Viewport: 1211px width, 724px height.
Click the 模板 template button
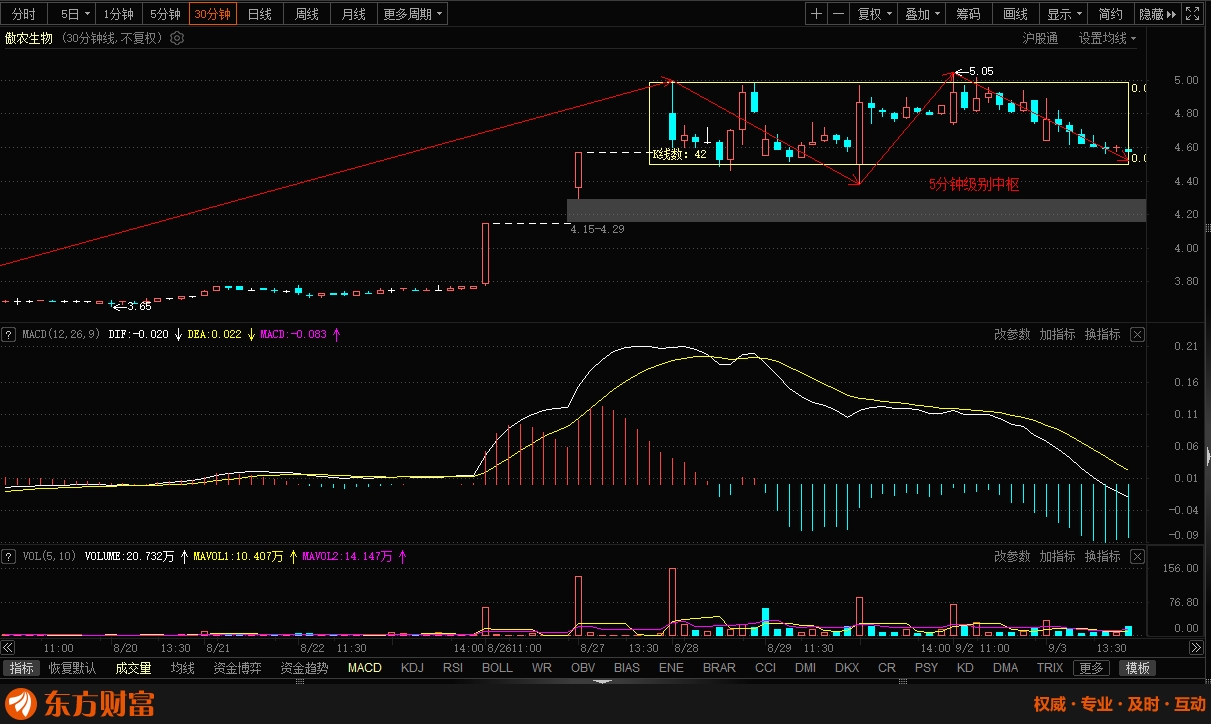[1136, 668]
